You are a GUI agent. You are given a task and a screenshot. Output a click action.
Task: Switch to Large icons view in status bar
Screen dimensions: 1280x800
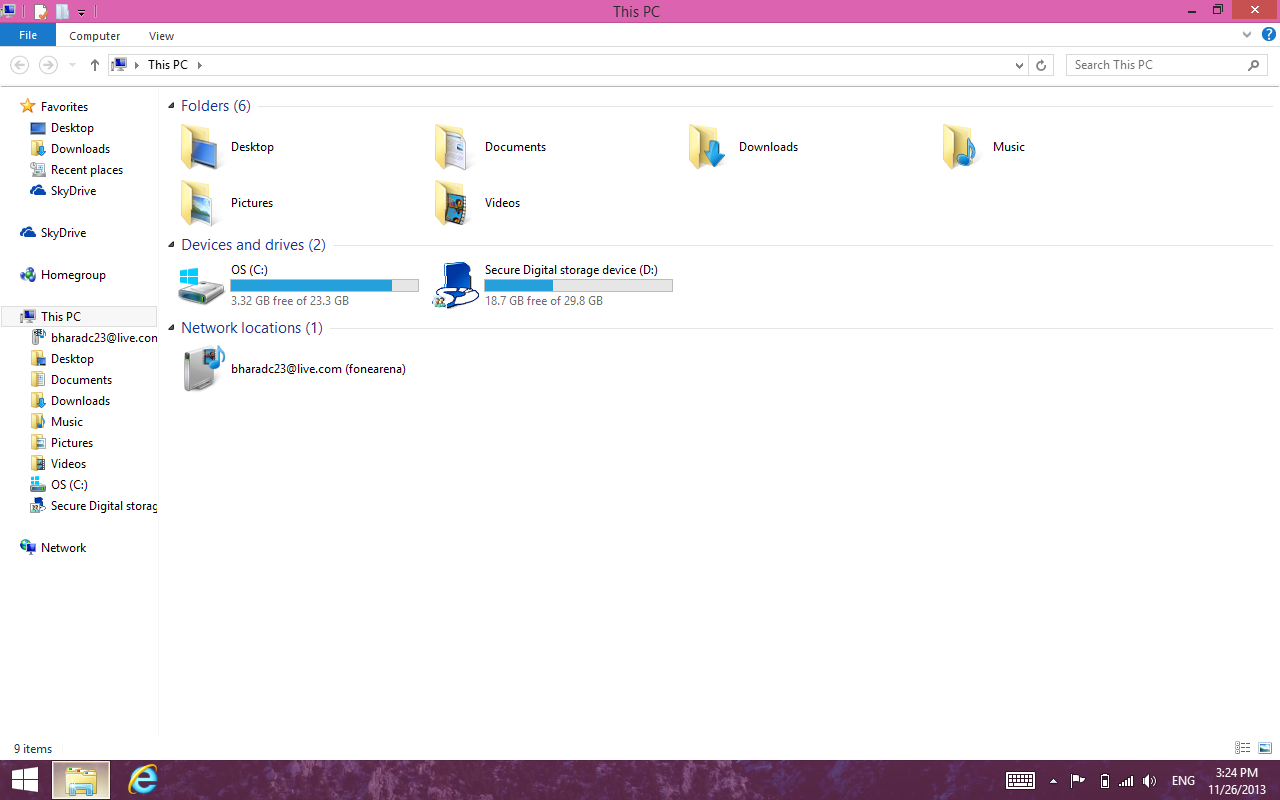(x=1265, y=748)
